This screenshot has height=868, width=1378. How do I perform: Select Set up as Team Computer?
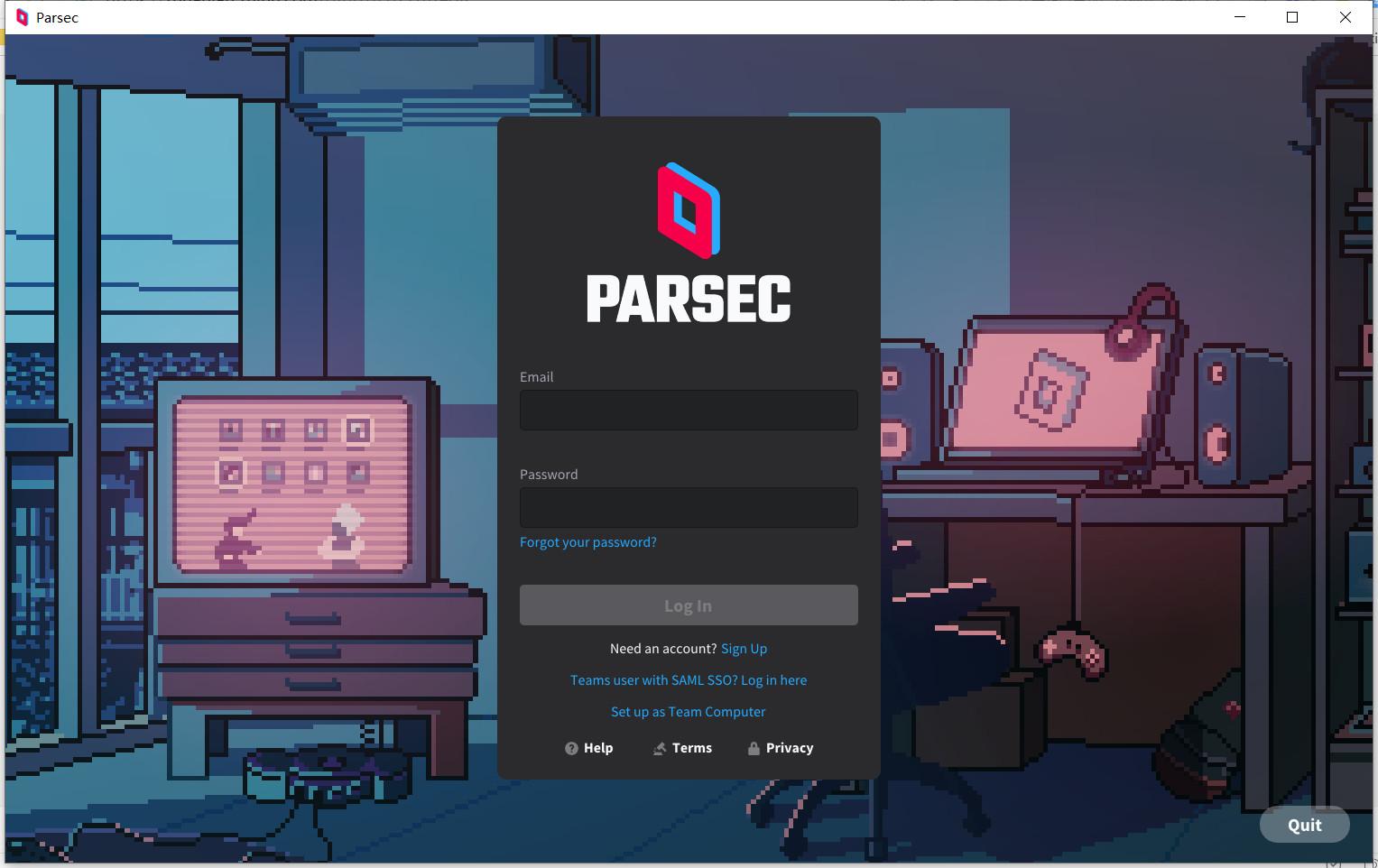tap(688, 711)
